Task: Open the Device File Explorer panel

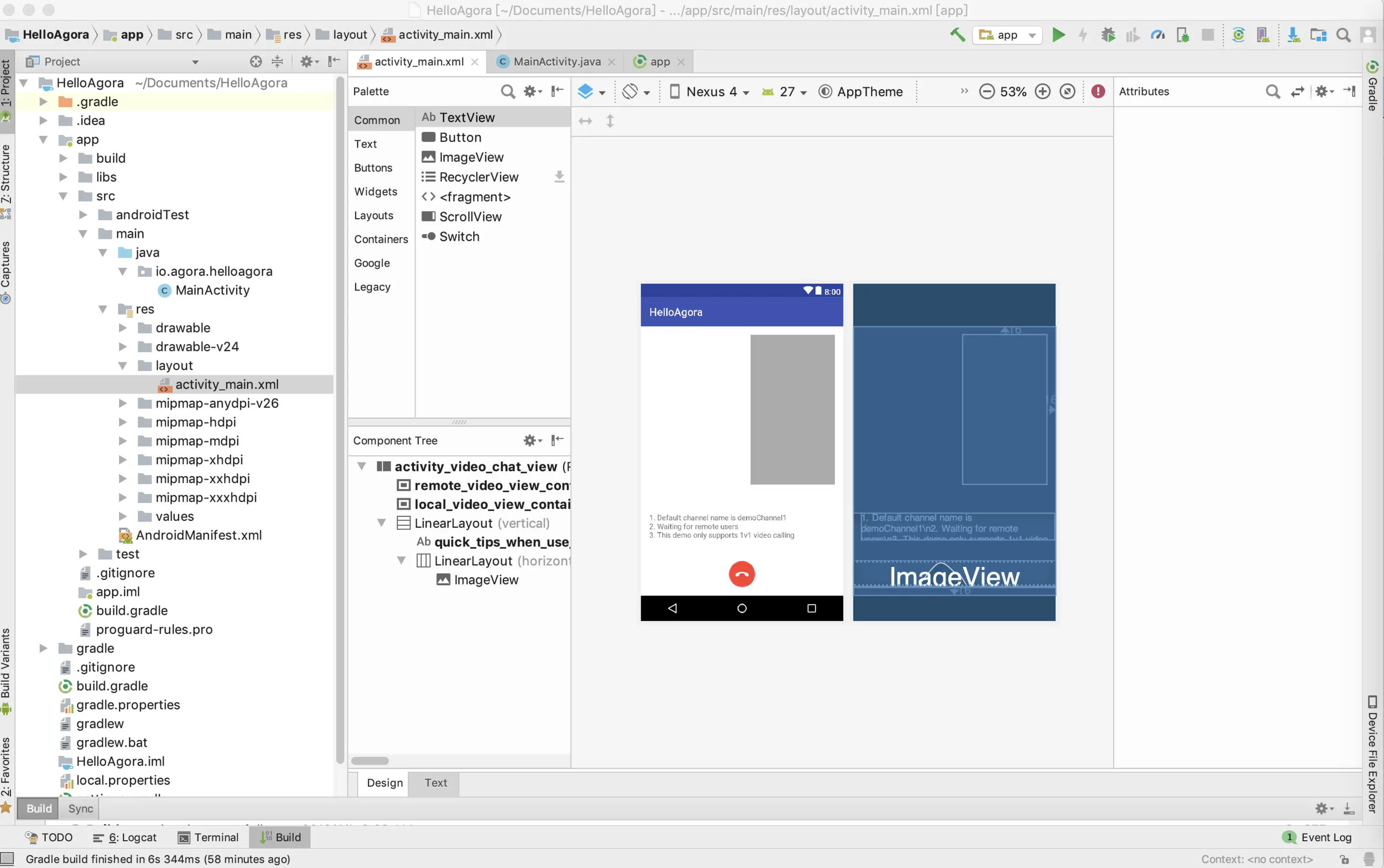Action: tap(1373, 754)
